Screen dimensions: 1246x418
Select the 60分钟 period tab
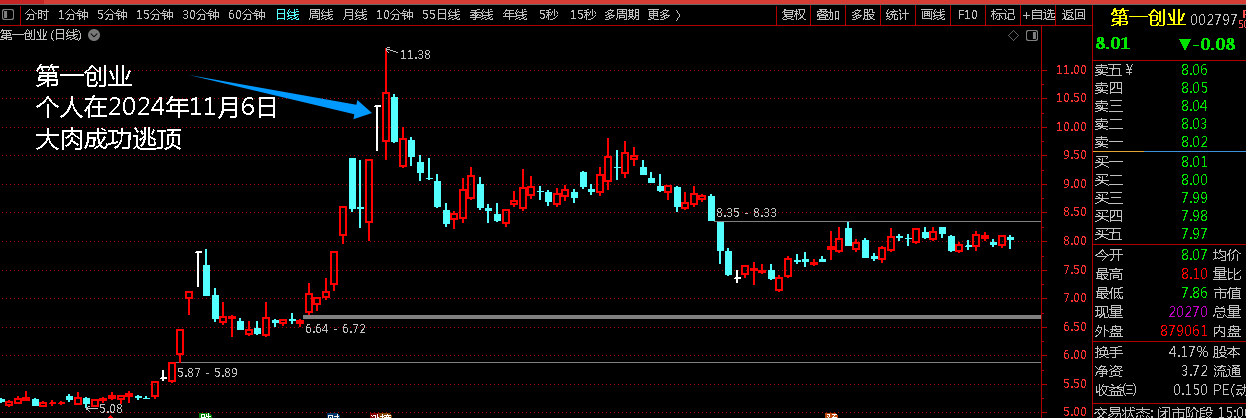point(246,15)
